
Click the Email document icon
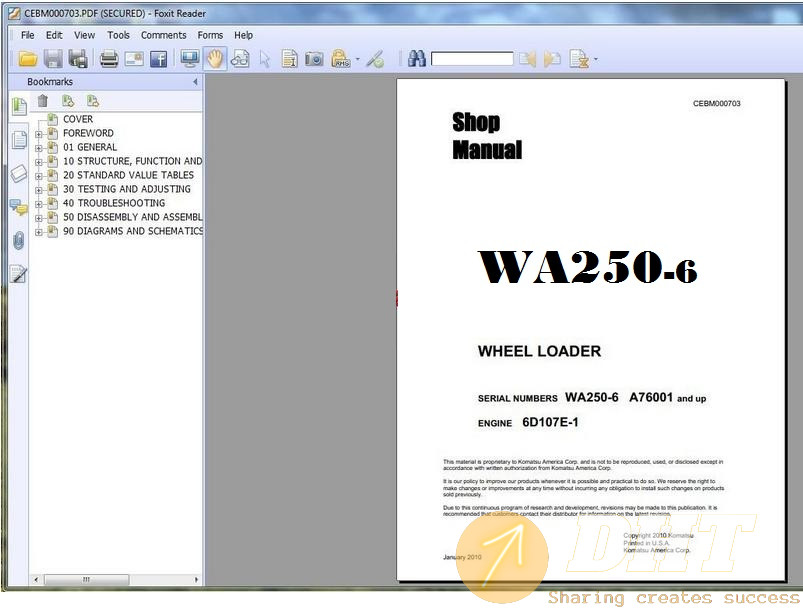(x=134, y=59)
